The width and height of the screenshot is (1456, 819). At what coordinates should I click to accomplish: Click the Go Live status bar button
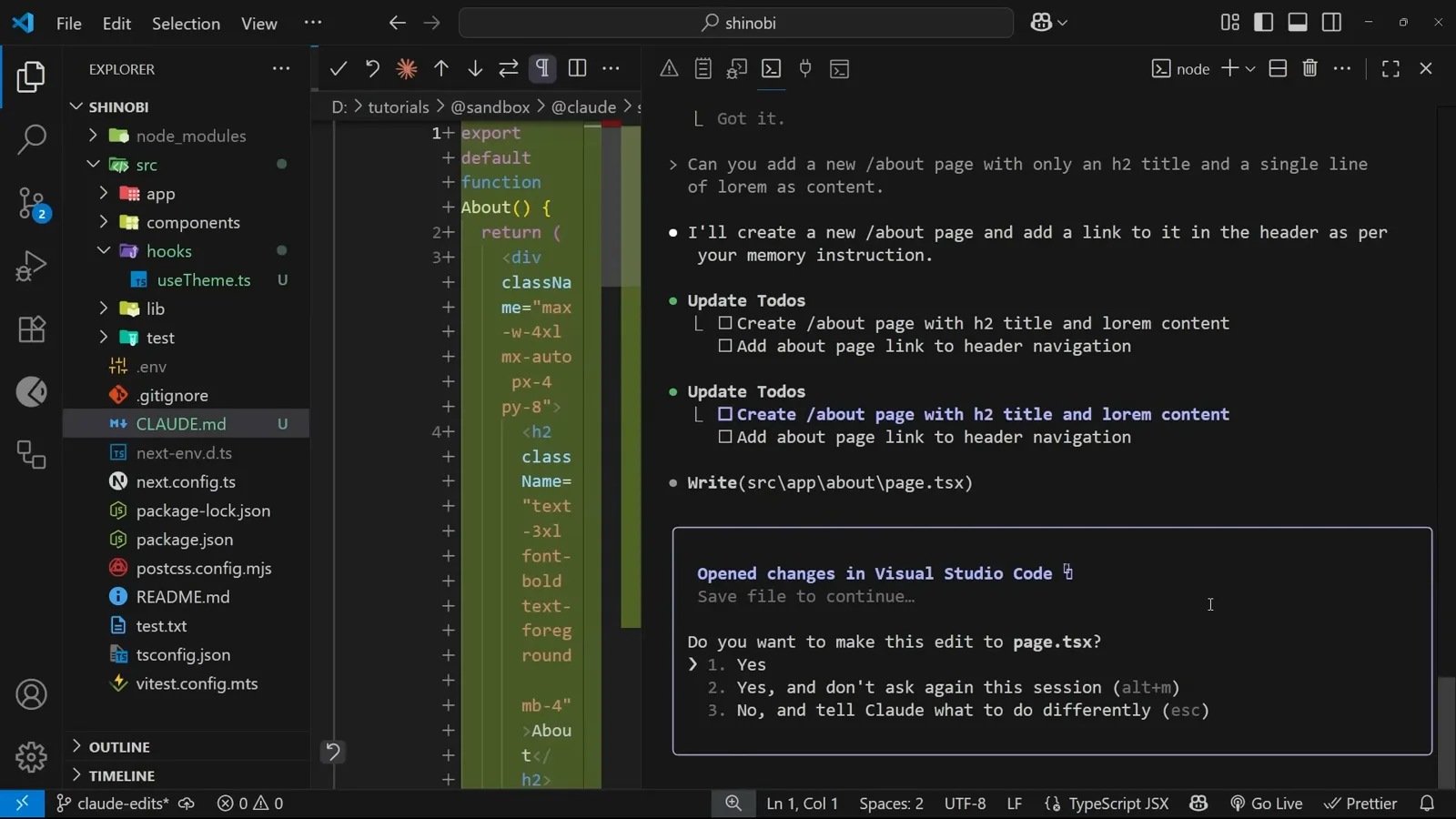[1267, 804]
